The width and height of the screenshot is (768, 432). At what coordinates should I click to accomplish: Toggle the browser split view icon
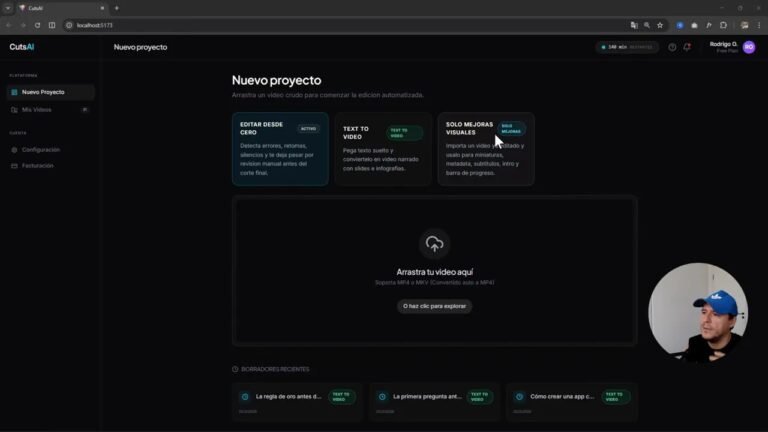coord(52,25)
